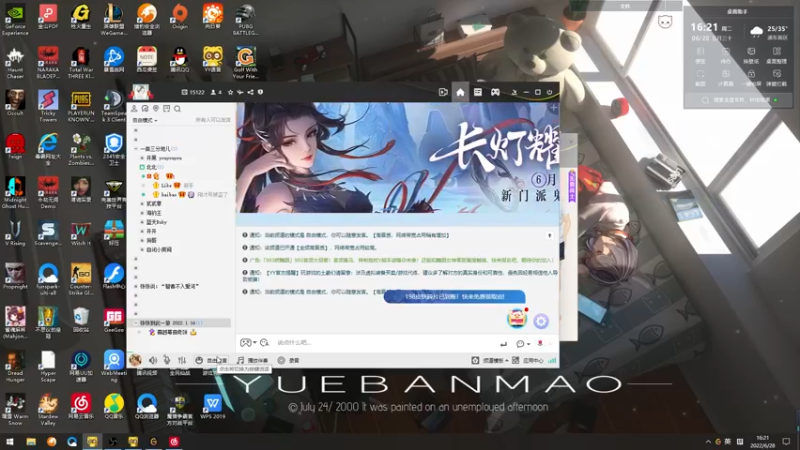Image resolution: width=800 pixels, height=450 pixels.
Task: Click the contacts person icon in sidebar
Action: (134, 109)
